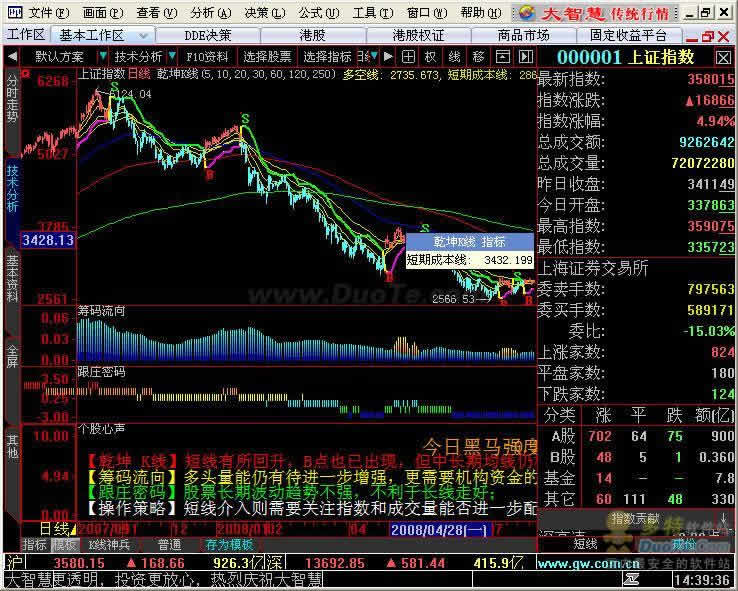Viewport: 738px width, 591px height.
Task: Switch to the K线神兵 bottom tab
Action: [109, 545]
